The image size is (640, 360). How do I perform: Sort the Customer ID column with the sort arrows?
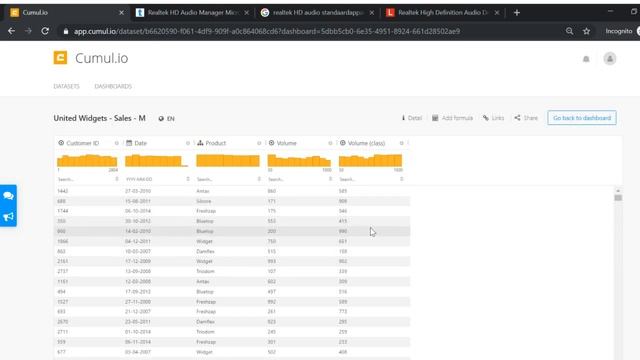pos(117,179)
